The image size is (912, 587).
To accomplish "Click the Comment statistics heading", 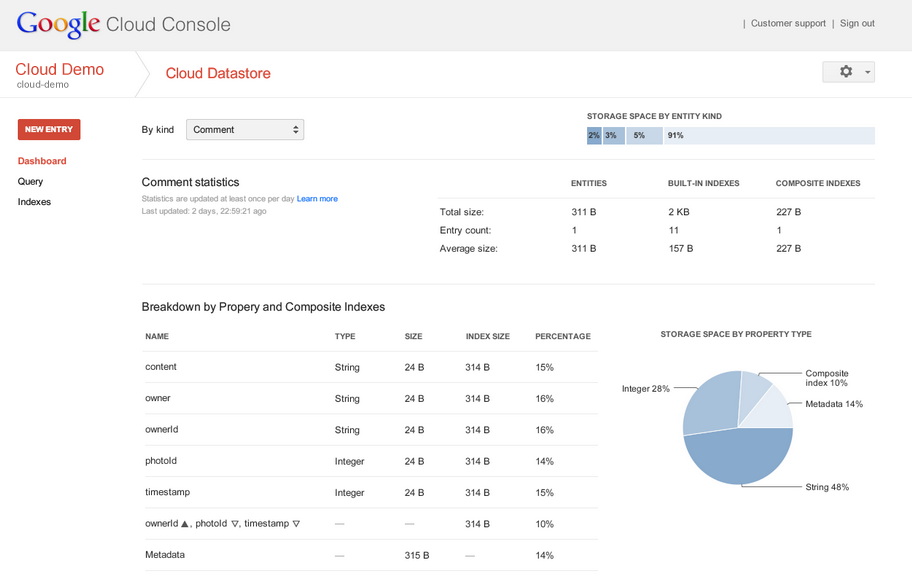I will pos(190,182).
